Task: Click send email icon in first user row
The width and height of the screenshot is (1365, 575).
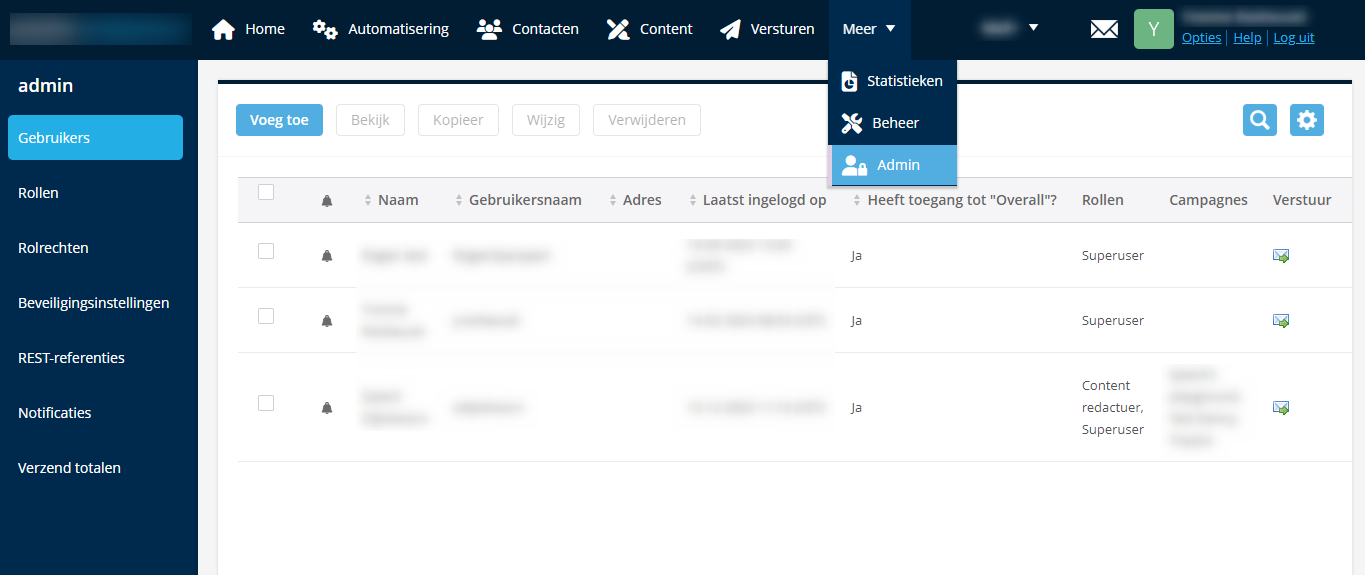Action: point(1280,256)
